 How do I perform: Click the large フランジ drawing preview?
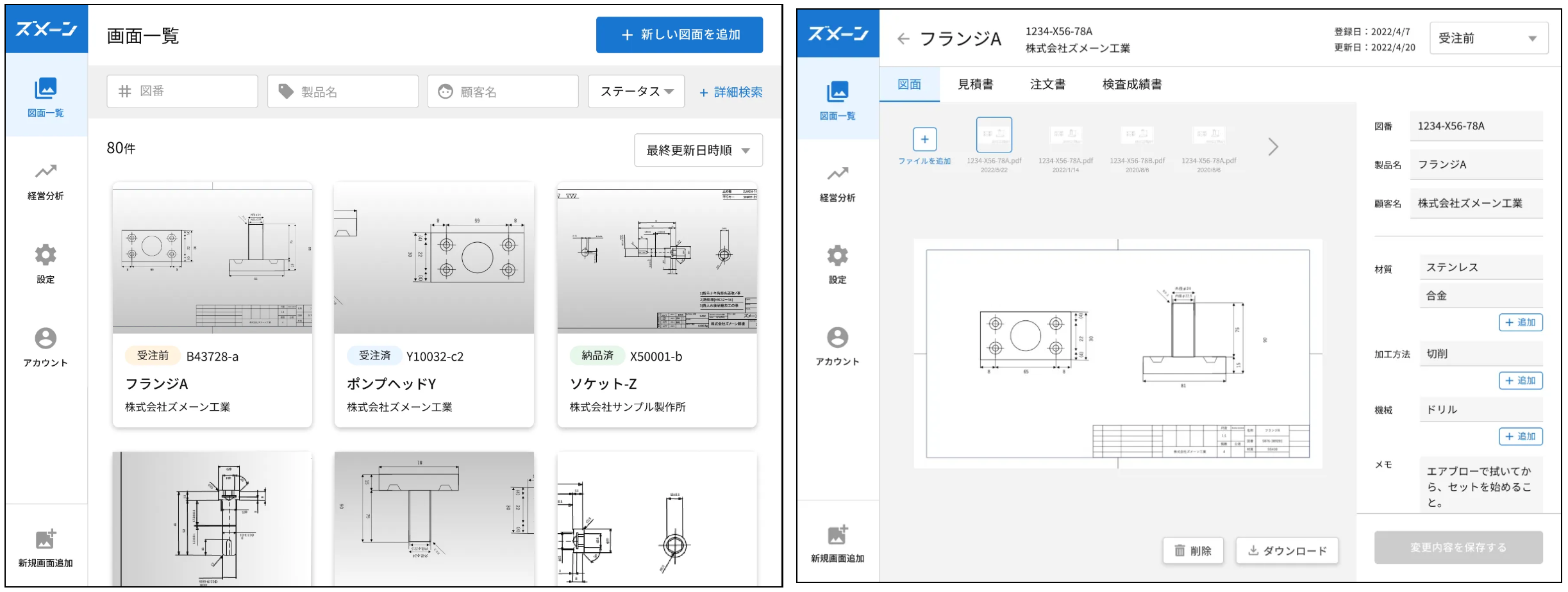1118,354
